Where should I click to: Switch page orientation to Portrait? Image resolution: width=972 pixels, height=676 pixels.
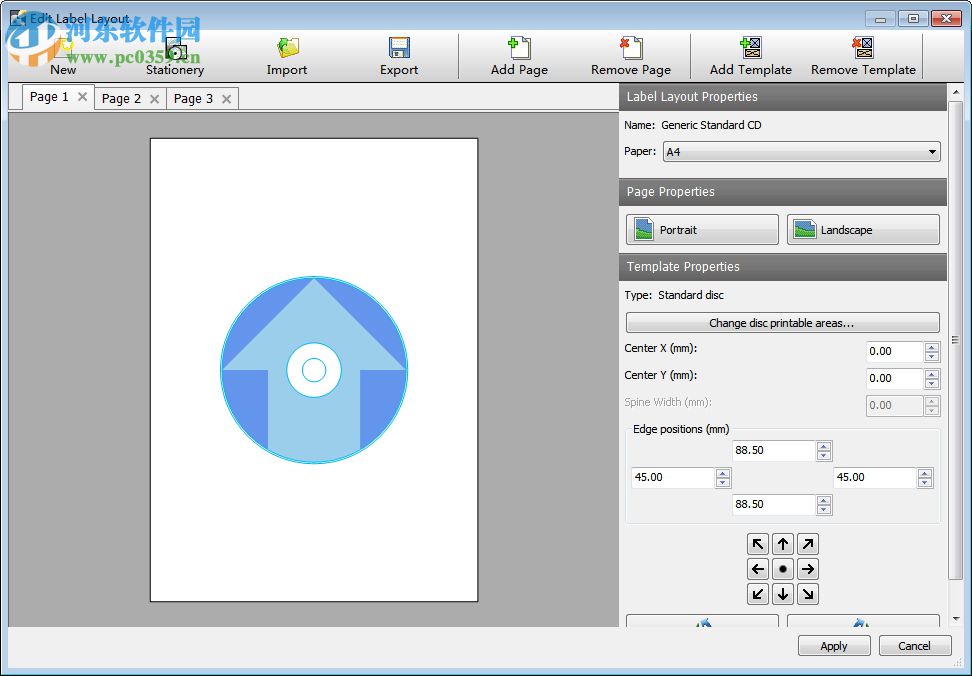[x=701, y=229]
